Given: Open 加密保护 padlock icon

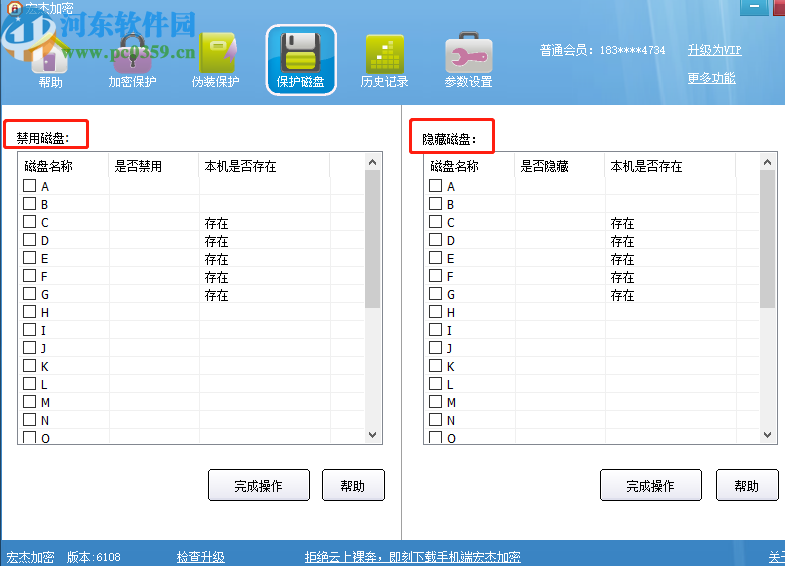Looking at the screenshot, I should 132,59.
